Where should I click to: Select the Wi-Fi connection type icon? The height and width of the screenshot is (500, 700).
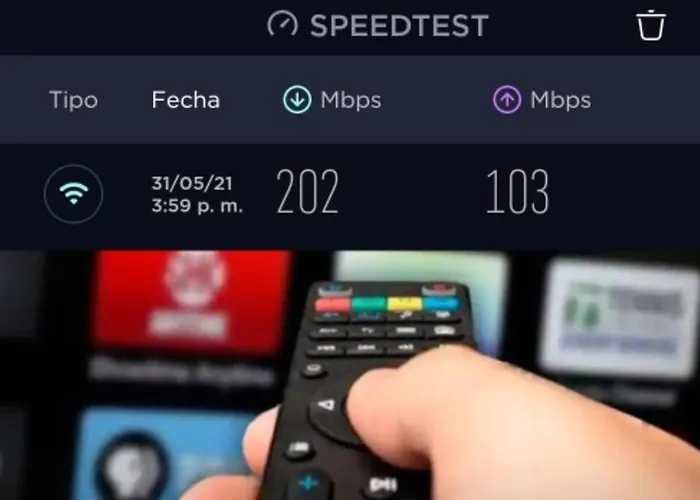coord(74,194)
